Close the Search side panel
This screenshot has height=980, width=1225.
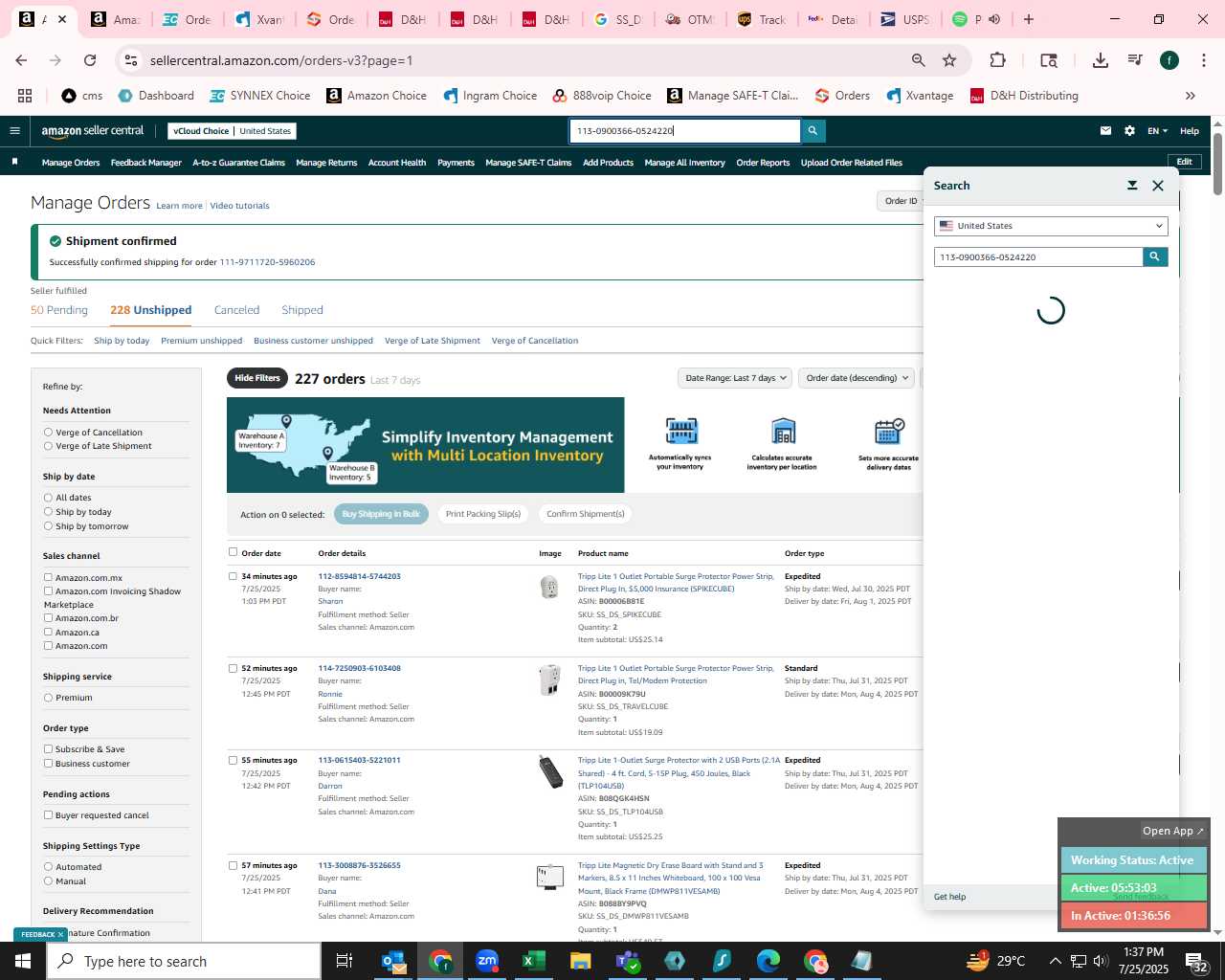1158,186
